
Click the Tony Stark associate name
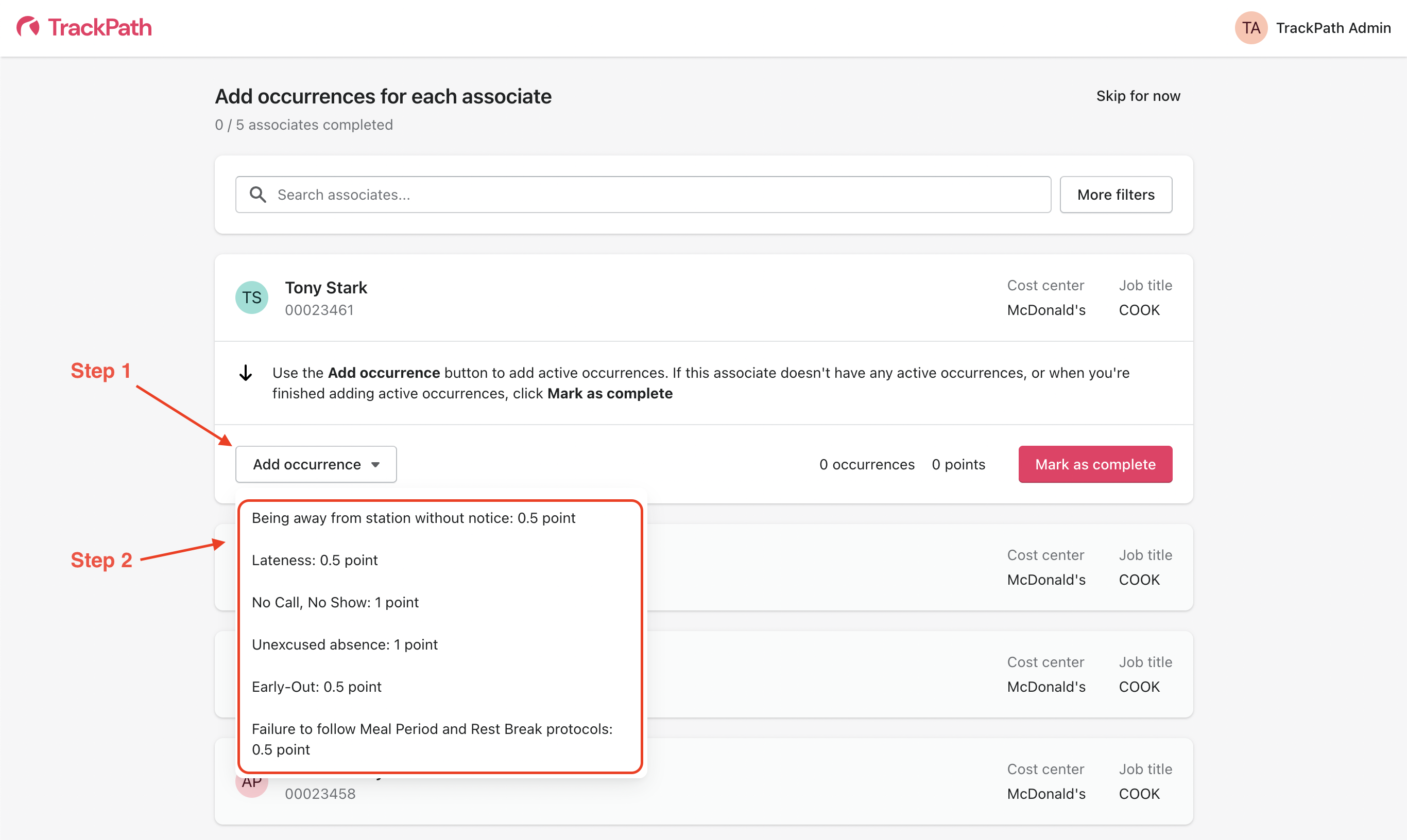click(326, 288)
